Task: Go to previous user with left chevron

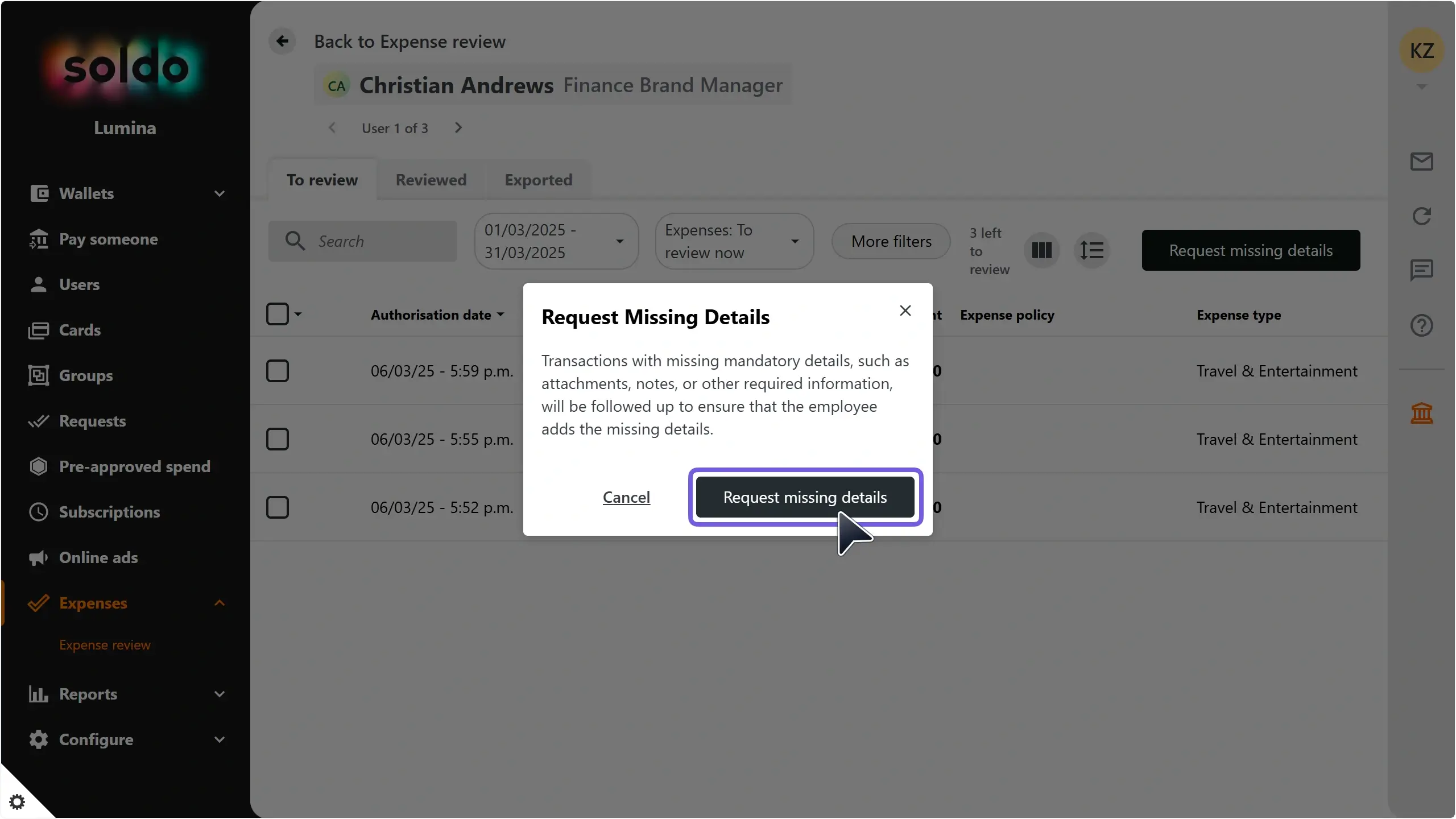Action: pos(332,128)
